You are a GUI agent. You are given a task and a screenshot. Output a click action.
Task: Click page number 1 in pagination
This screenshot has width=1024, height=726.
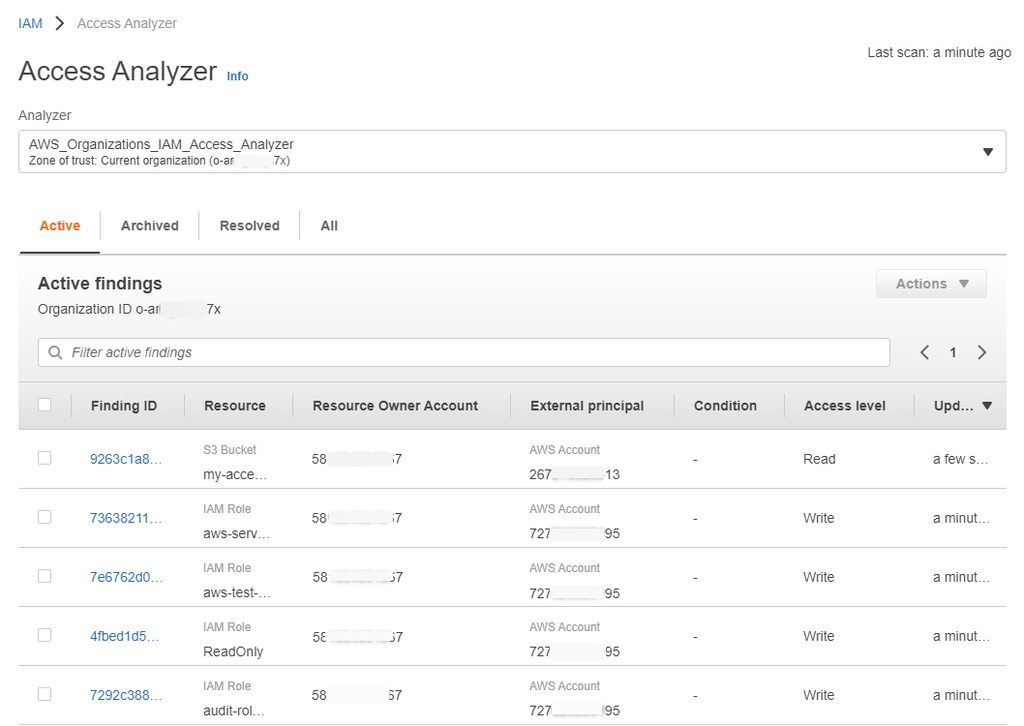click(x=953, y=353)
